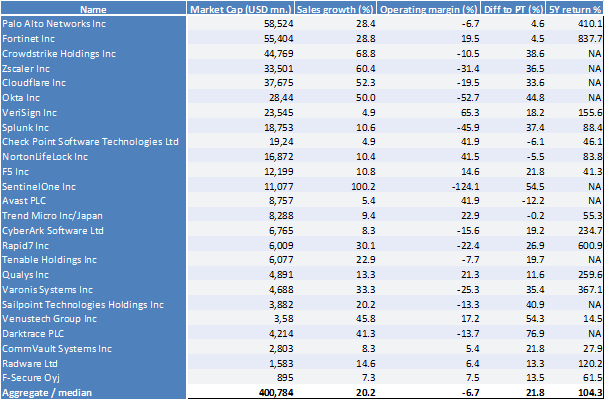Select the F-Secure Oyj cell
This screenshot has height=400, width=605.
pyautogui.click(x=31, y=378)
